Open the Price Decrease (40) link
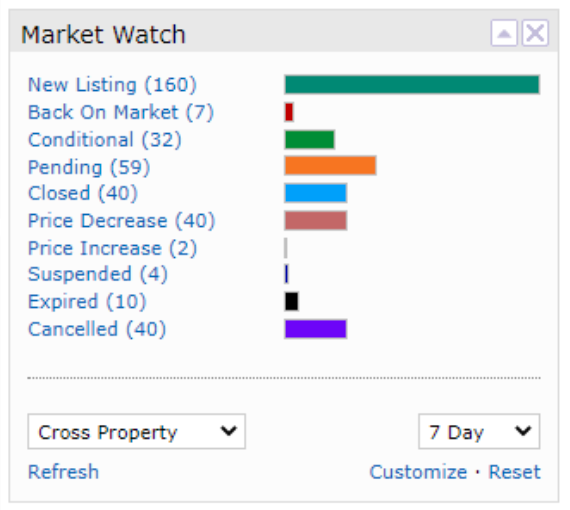This screenshot has height=510, width=570. click(122, 221)
